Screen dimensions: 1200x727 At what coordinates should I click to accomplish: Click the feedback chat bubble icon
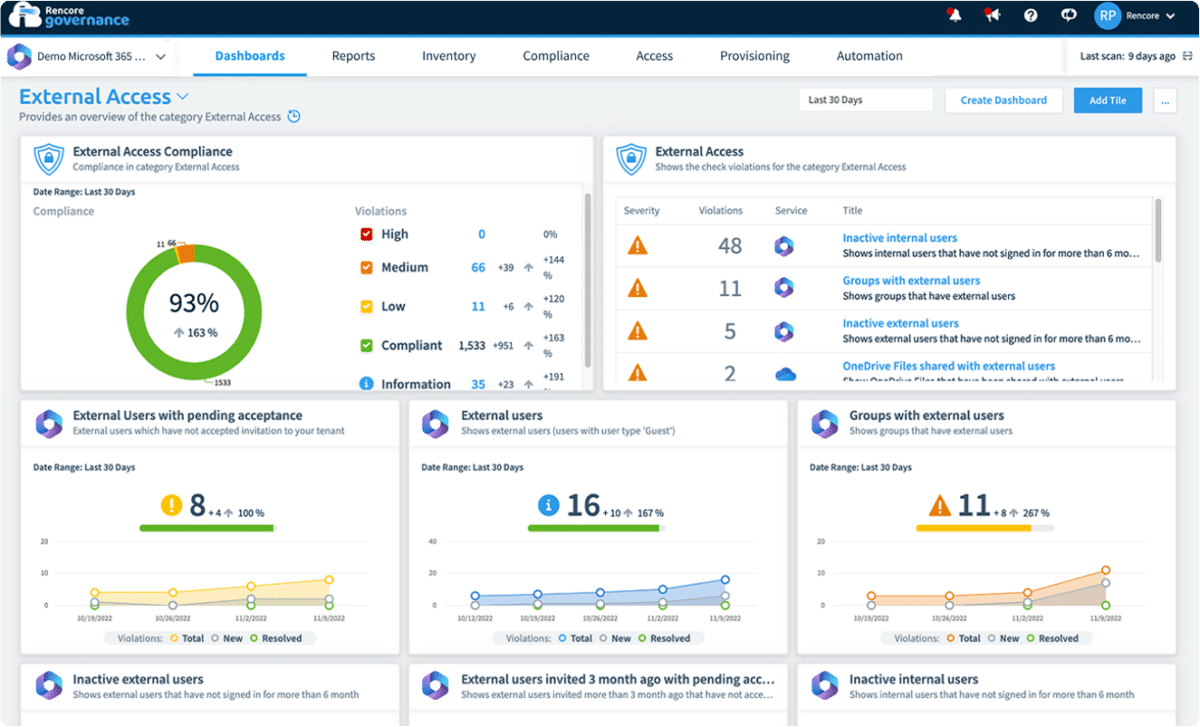click(1067, 15)
